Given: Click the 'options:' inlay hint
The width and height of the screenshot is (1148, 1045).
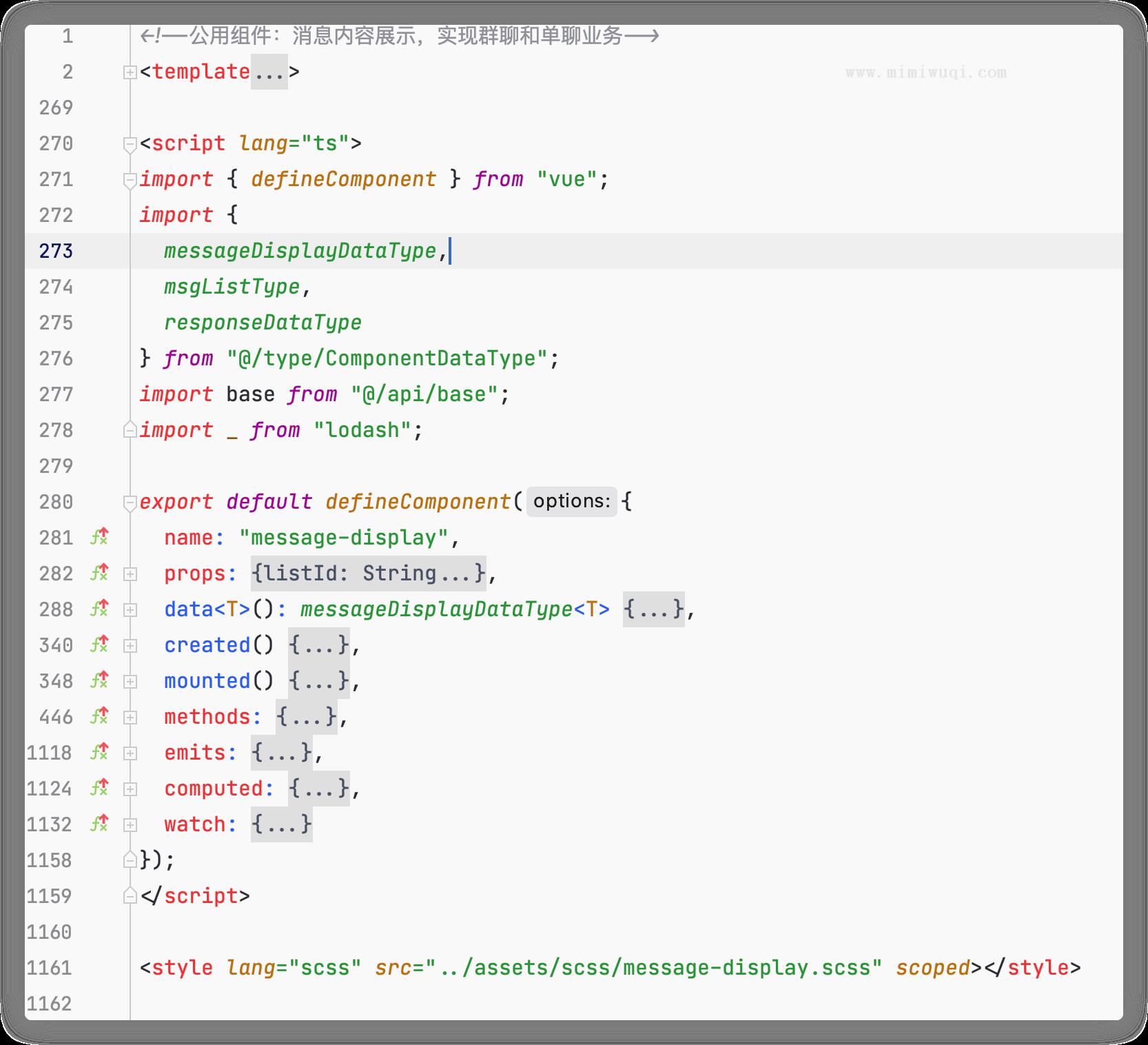Looking at the screenshot, I should (572, 501).
